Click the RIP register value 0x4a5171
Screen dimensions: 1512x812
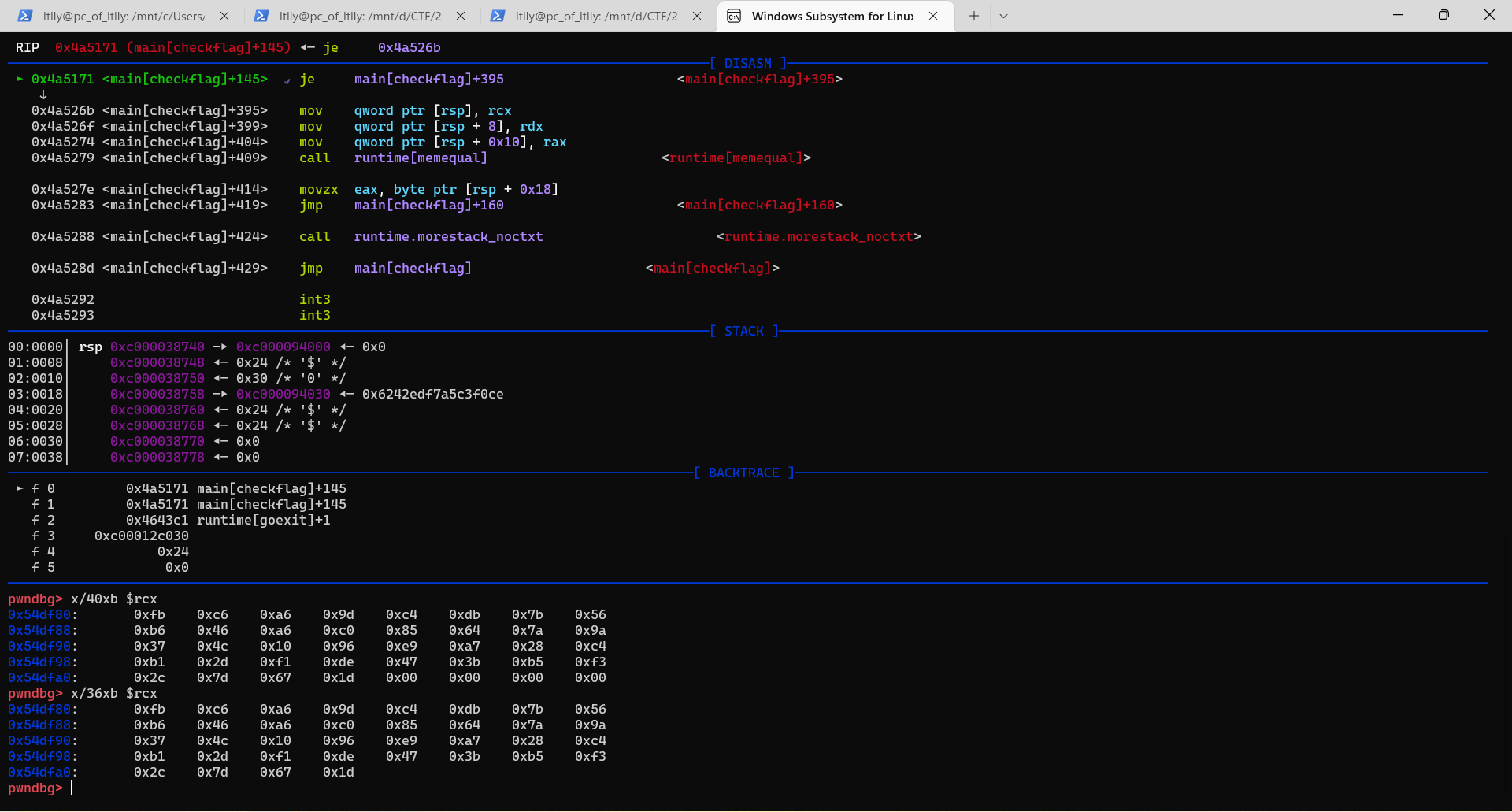click(x=87, y=47)
